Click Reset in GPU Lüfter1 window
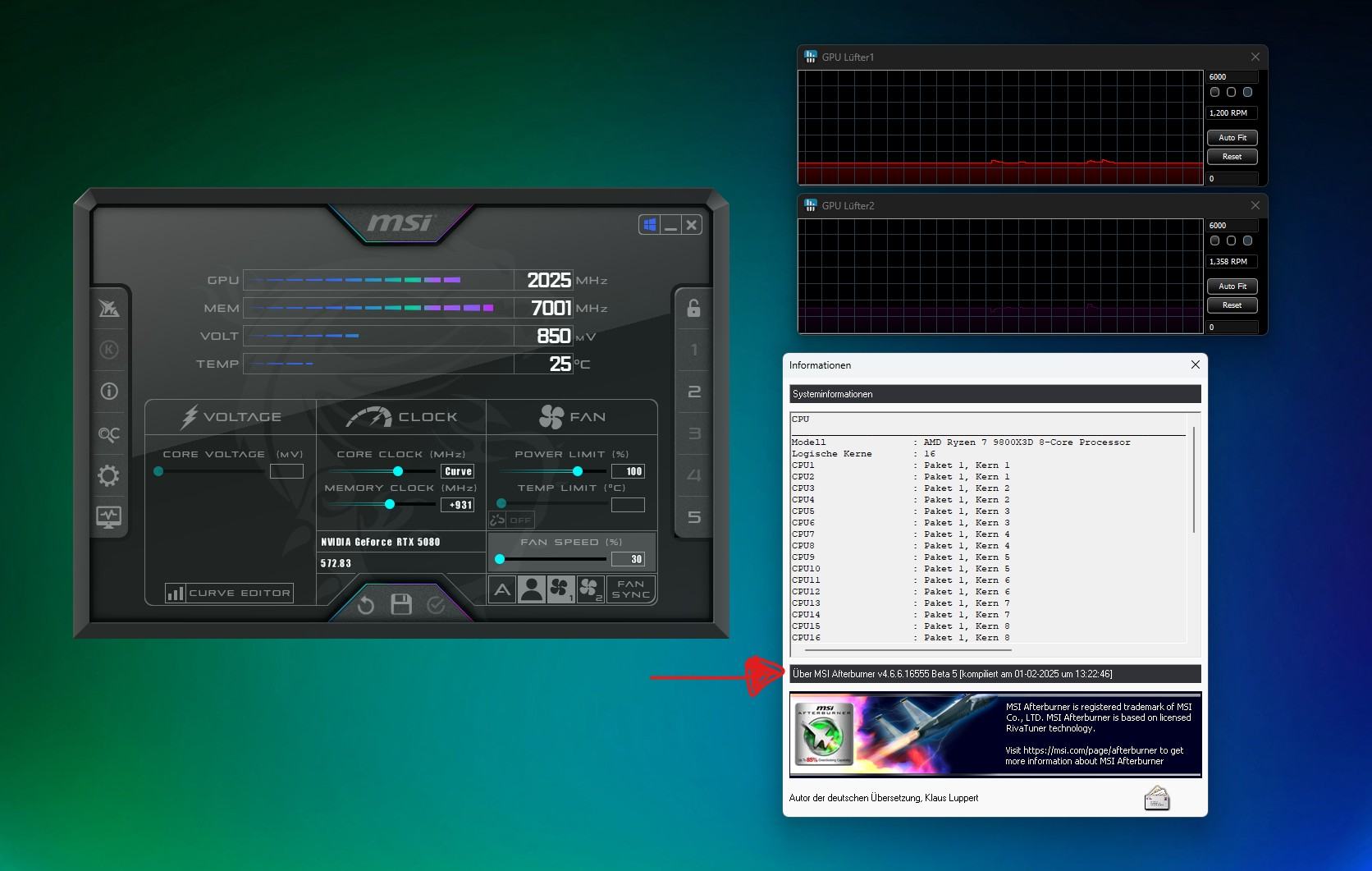Screen dimensions: 1372x871 coord(1233,157)
